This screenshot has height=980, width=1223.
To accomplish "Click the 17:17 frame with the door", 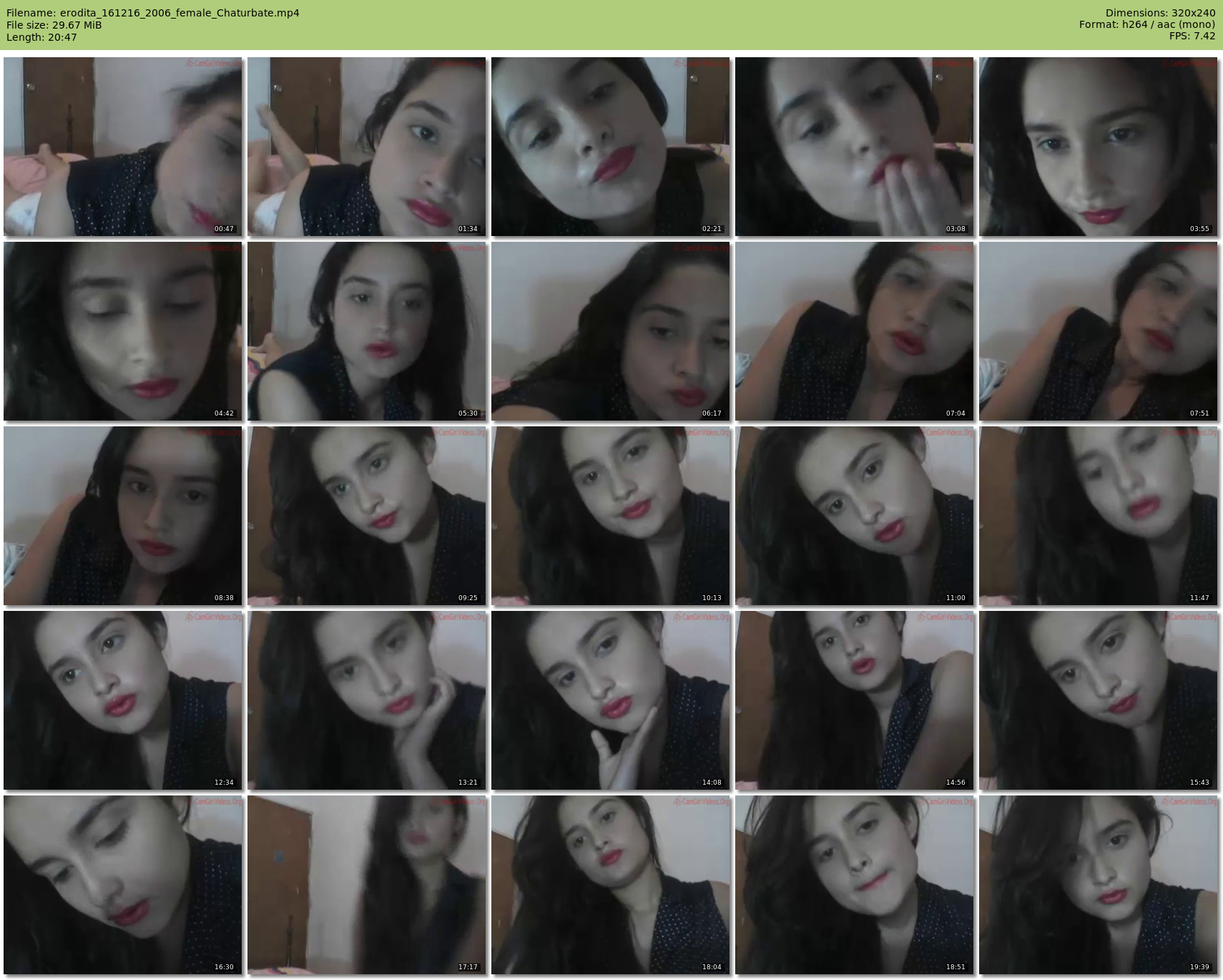I will pyautogui.click(x=366, y=885).
